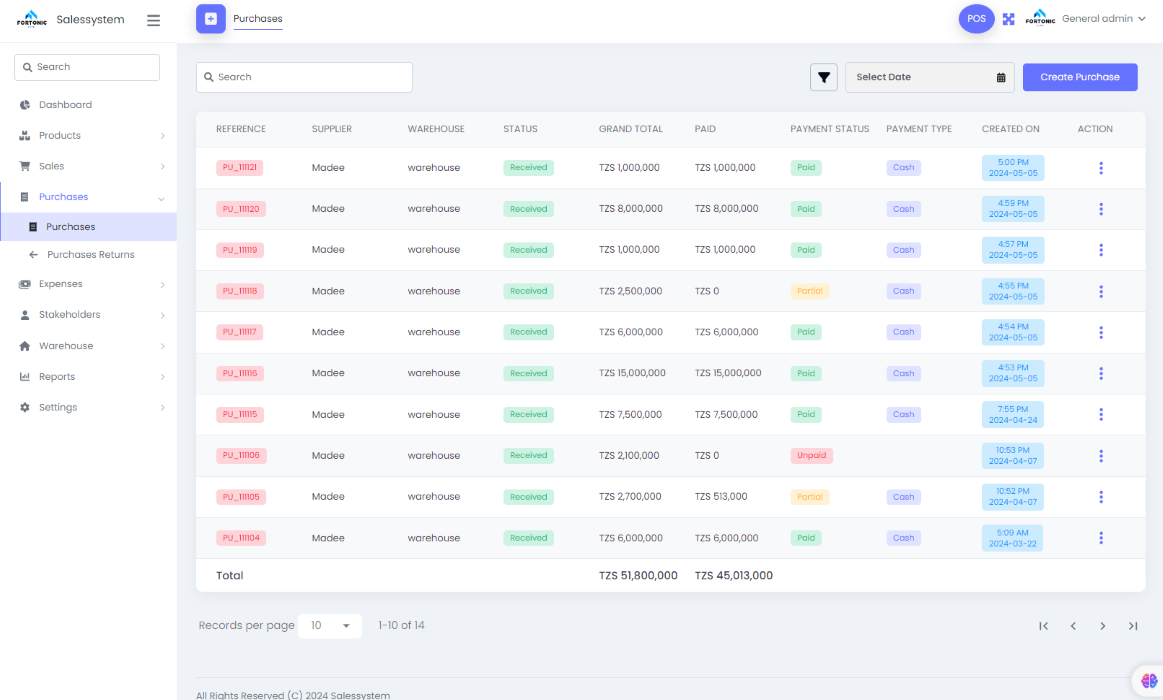Open the POS button in header
This screenshot has width=1163, height=700.
tap(976, 19)
